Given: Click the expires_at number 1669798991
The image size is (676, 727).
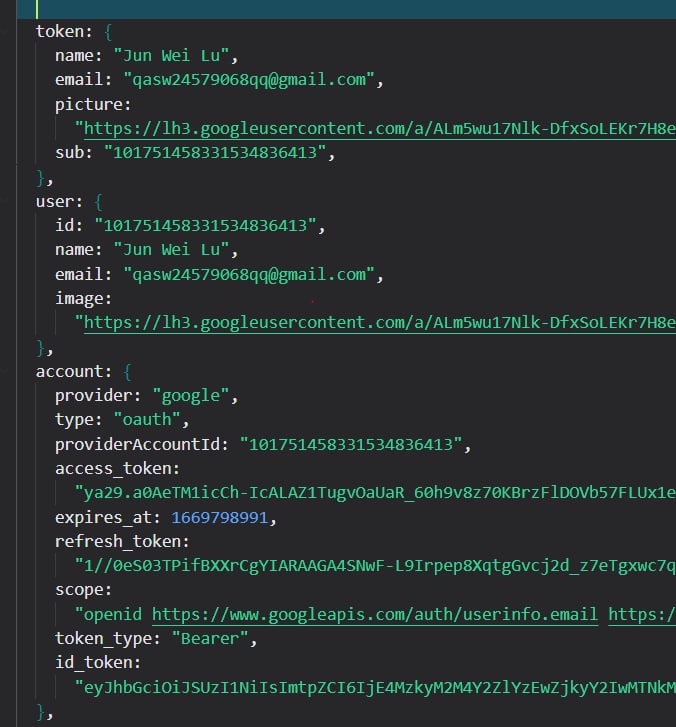Looking at the screenshot, I should point(219,517).
